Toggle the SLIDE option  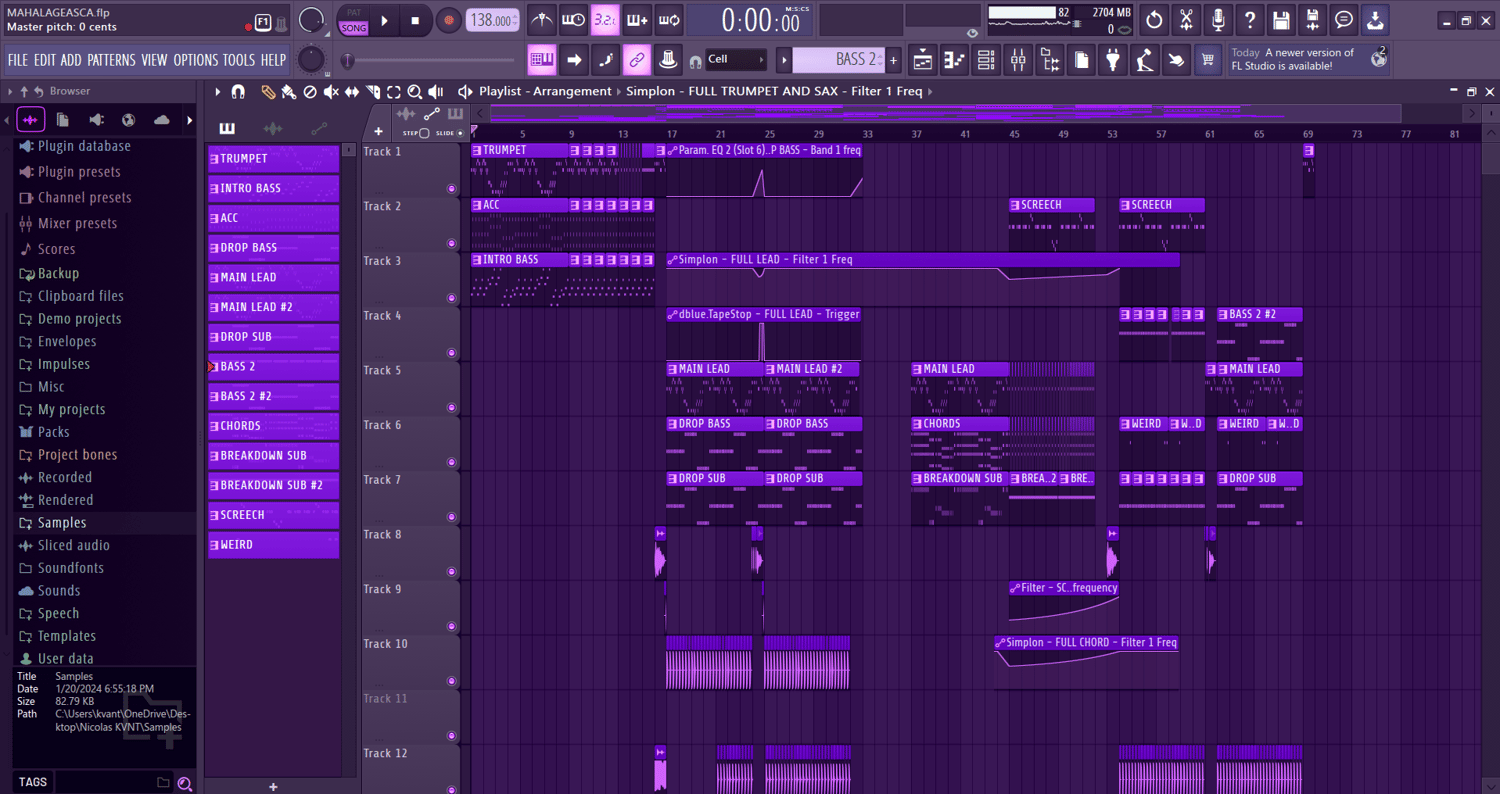[460, 133]
